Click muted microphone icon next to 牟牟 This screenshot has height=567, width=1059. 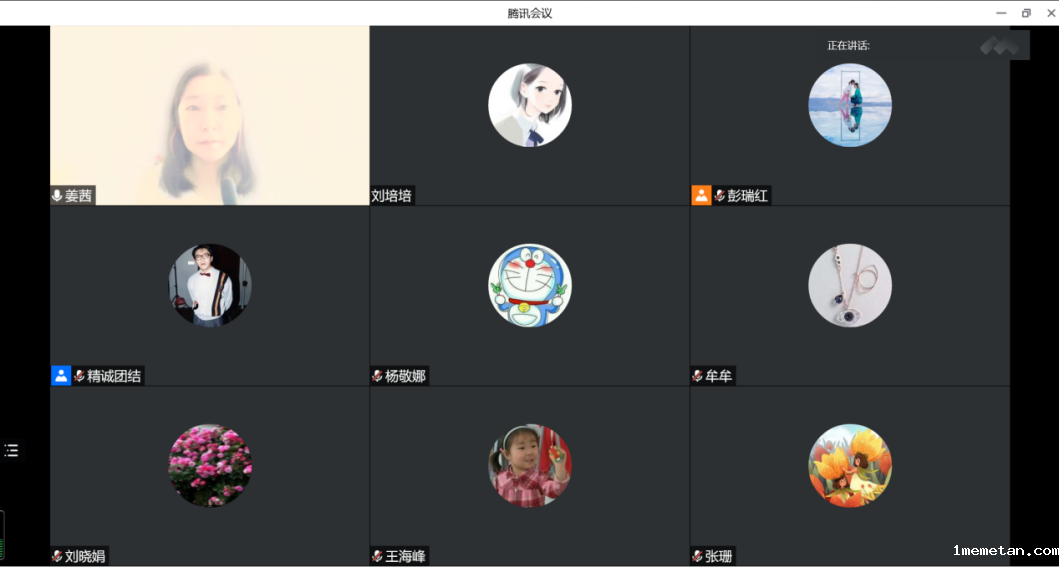click(x=698, y=376)
